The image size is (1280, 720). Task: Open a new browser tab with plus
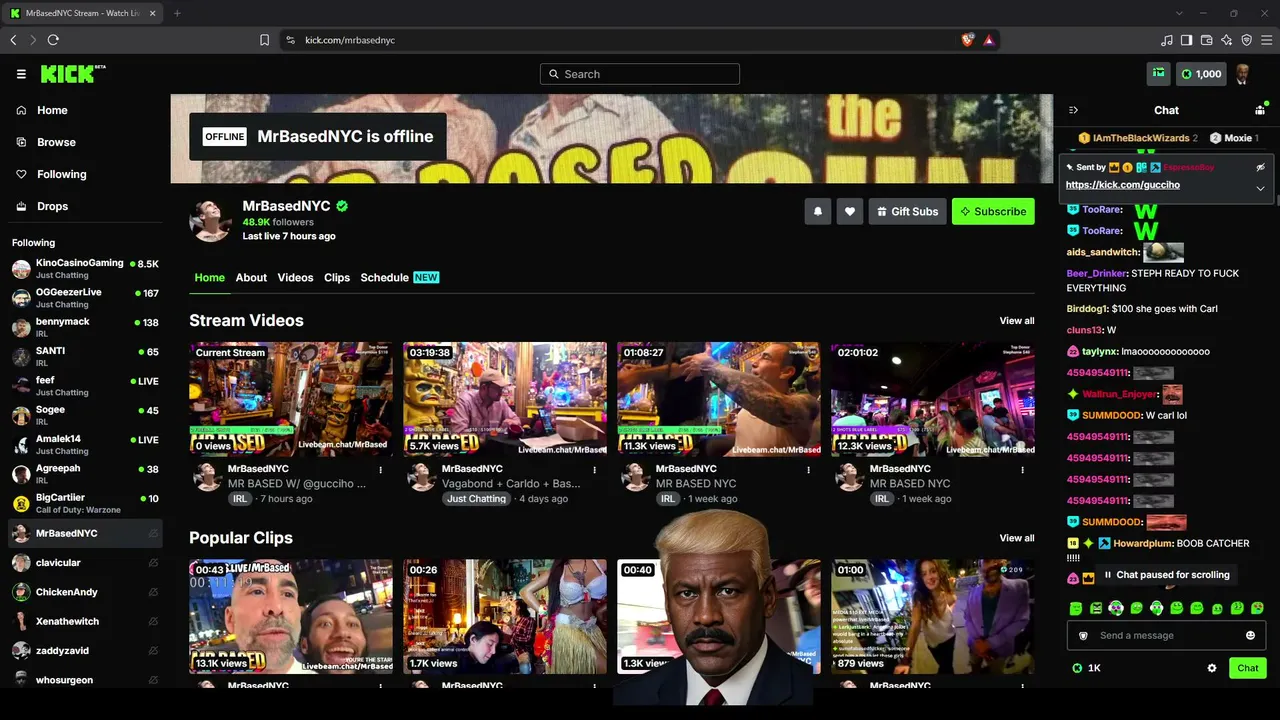(x=177, y=13)
